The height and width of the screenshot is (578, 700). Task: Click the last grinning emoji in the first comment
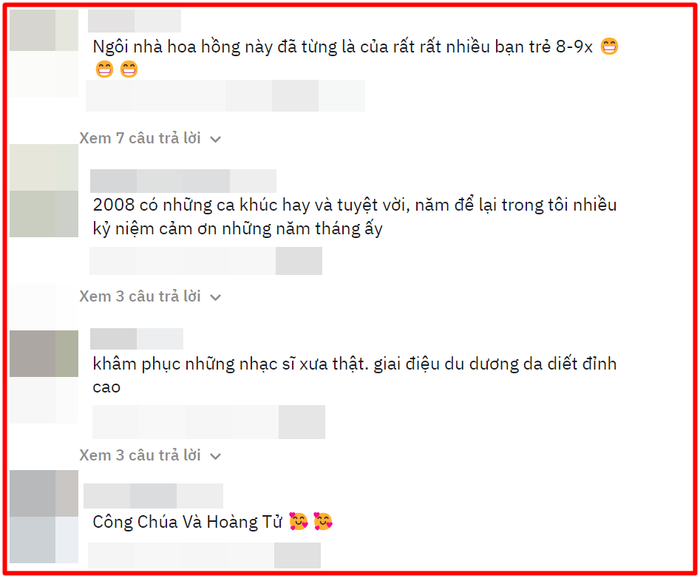pos(129,69)
